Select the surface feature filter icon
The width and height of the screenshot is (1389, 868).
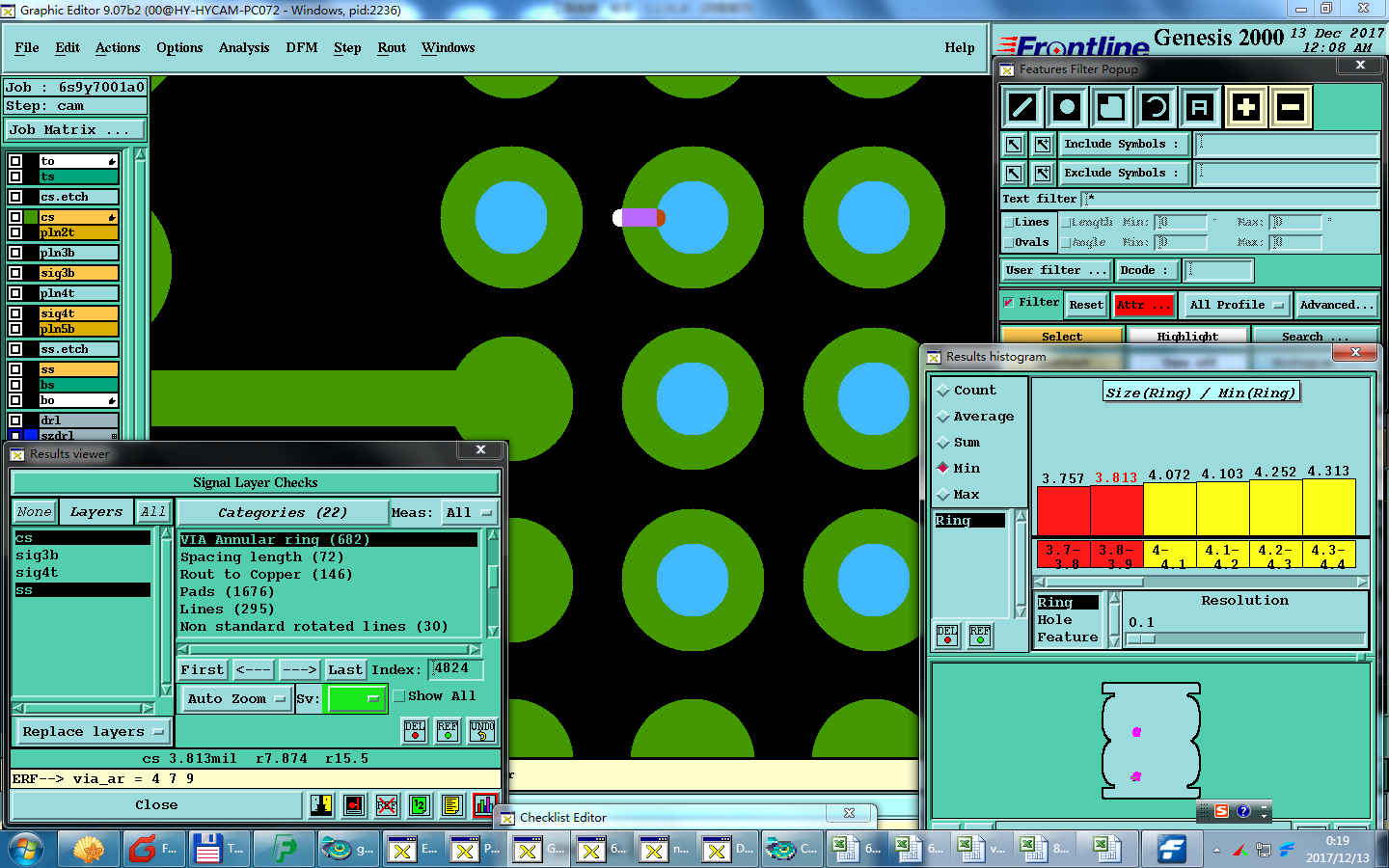pyautogui.click(x=1111, y=107)
